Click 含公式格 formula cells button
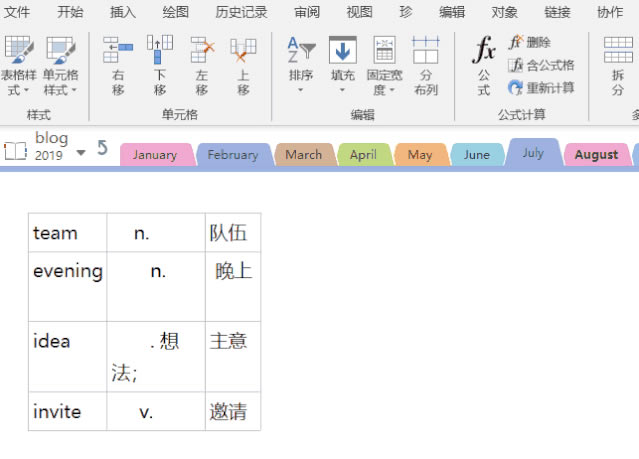The width and height of the screenshot is (639, 459). click(541, 65)
